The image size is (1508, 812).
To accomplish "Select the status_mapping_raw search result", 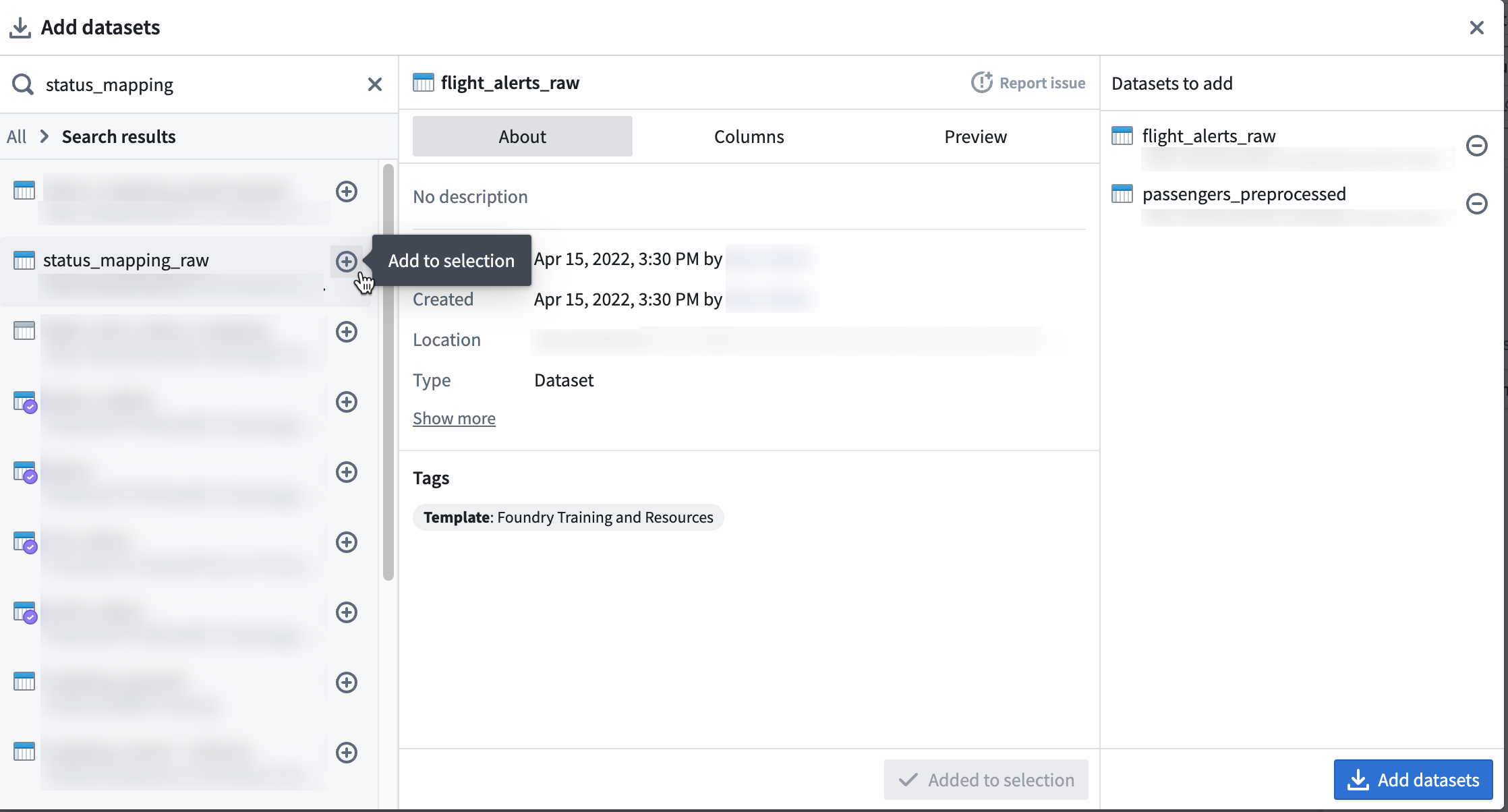I will point(185,272).
